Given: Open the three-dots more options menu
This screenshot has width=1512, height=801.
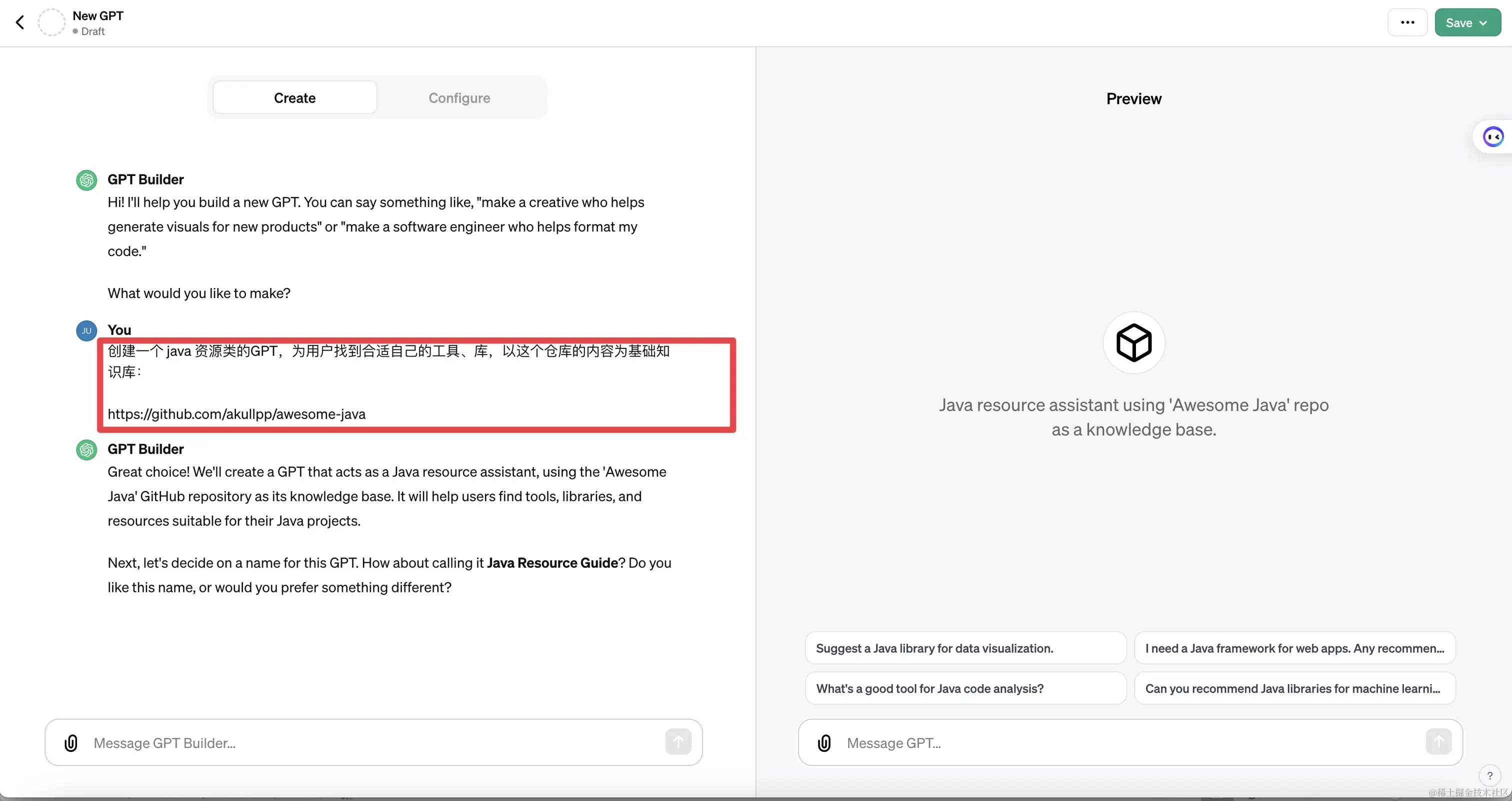Looking at the screenshot, I should click(1407, 22).
